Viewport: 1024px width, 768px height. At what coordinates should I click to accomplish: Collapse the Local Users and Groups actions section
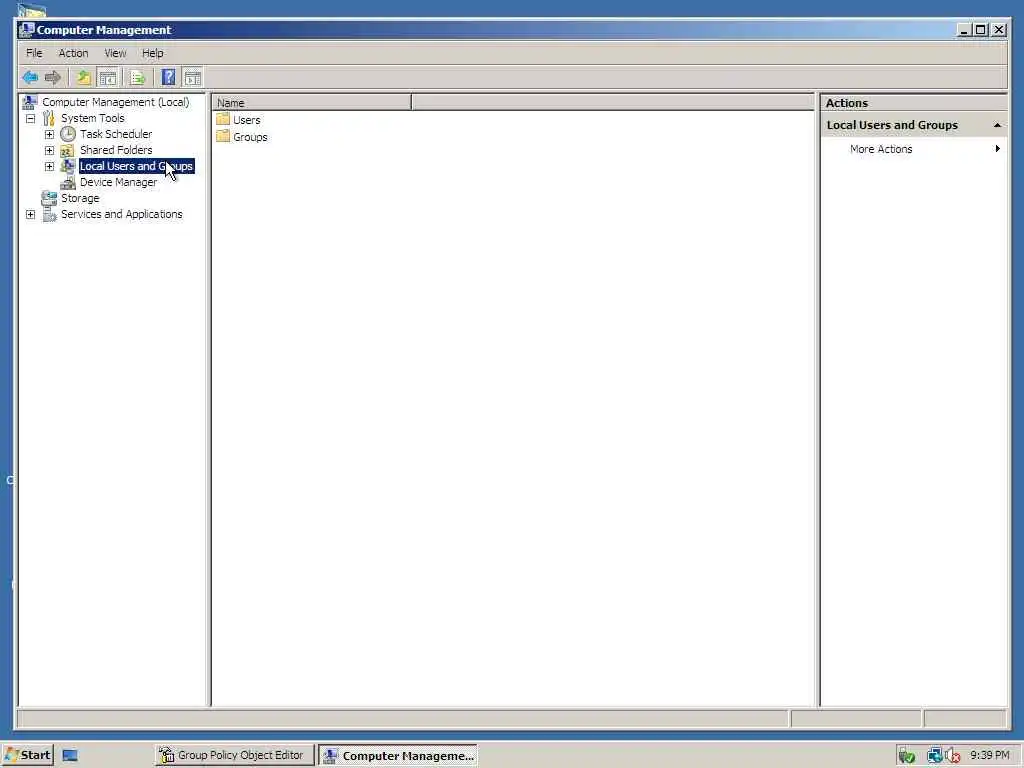coord(997,125)
